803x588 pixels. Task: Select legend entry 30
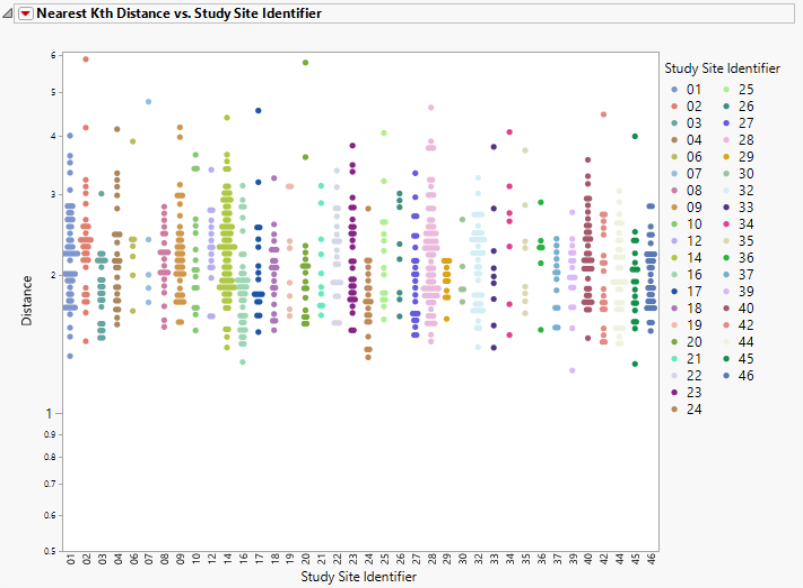(x=738, y=174)
